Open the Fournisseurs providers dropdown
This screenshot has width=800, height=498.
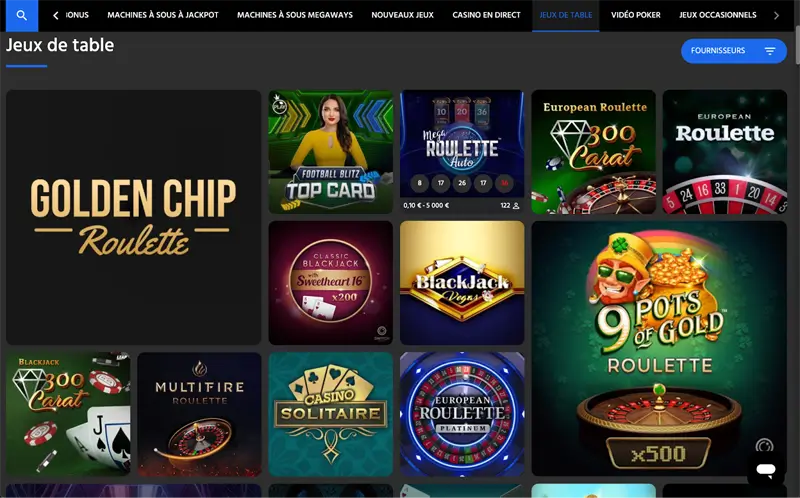point(734,51)
